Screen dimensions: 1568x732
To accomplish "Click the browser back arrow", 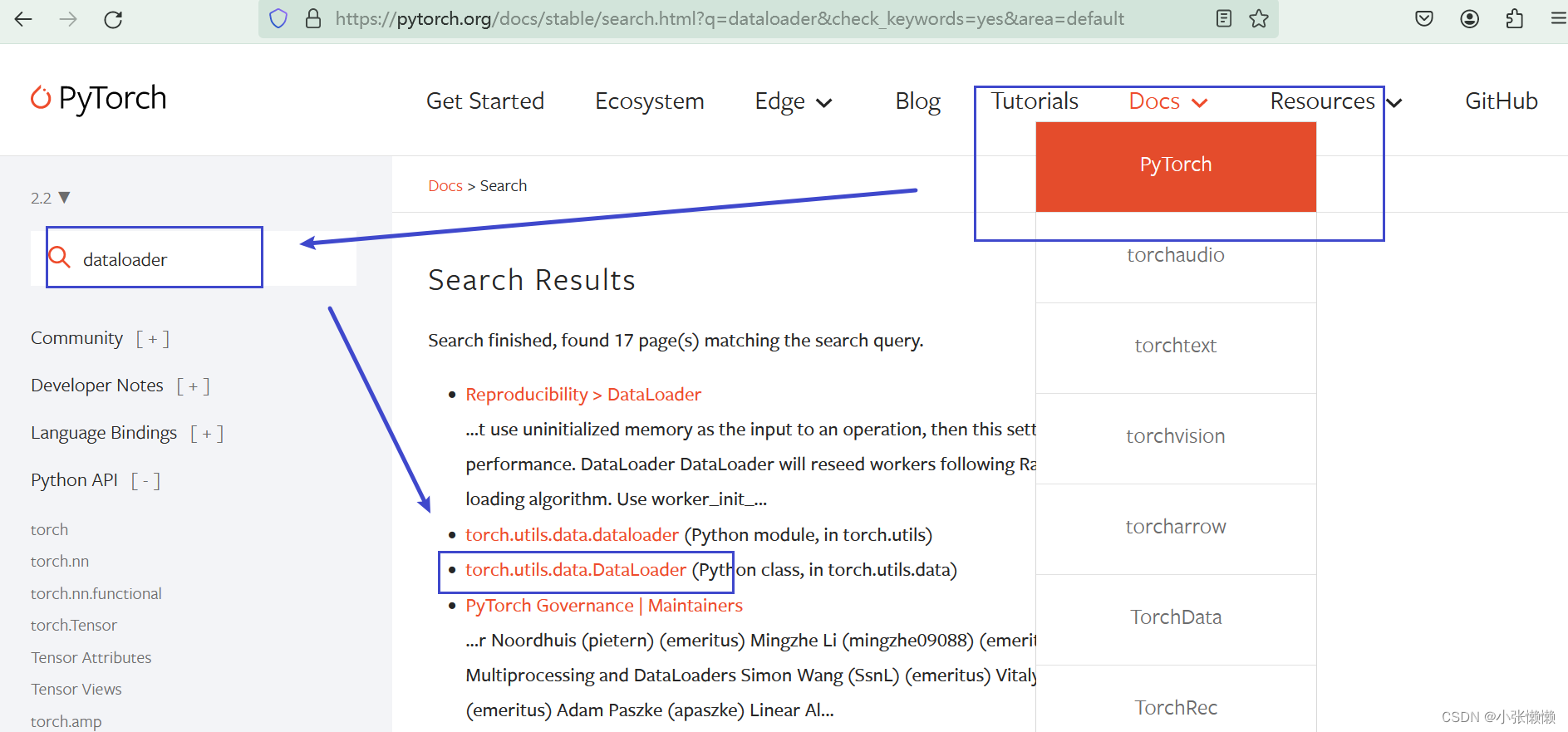I will (23, 19).
